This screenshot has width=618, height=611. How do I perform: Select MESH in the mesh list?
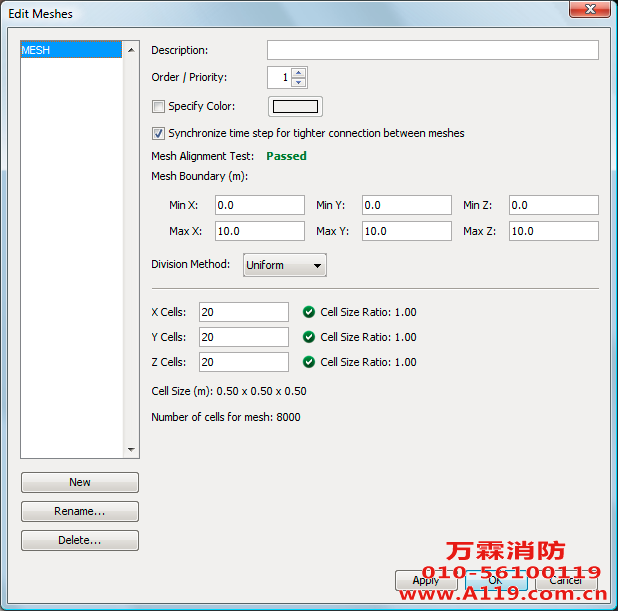[36, 50]
